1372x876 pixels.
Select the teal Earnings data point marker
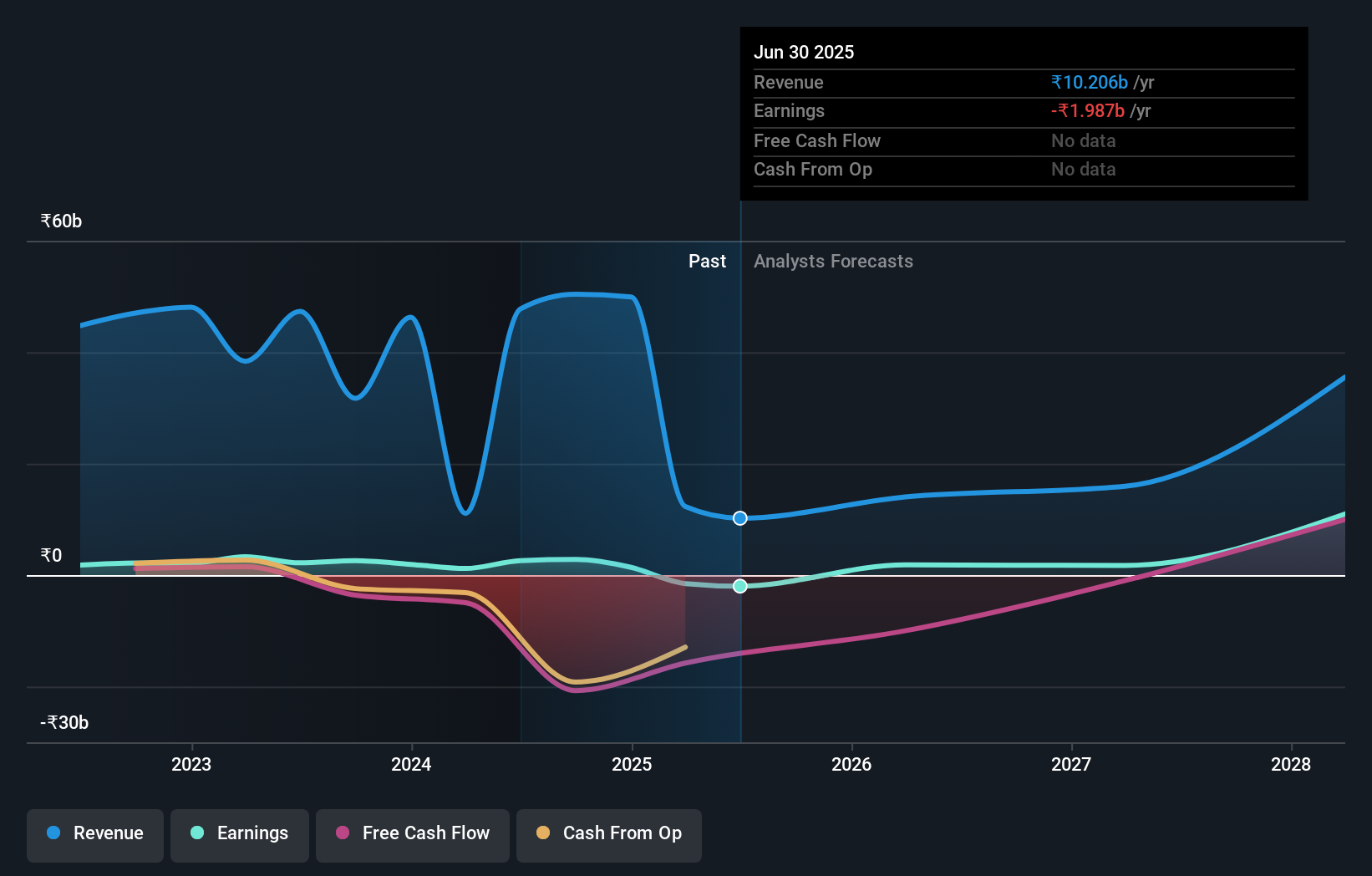click(x=740, y=586)
